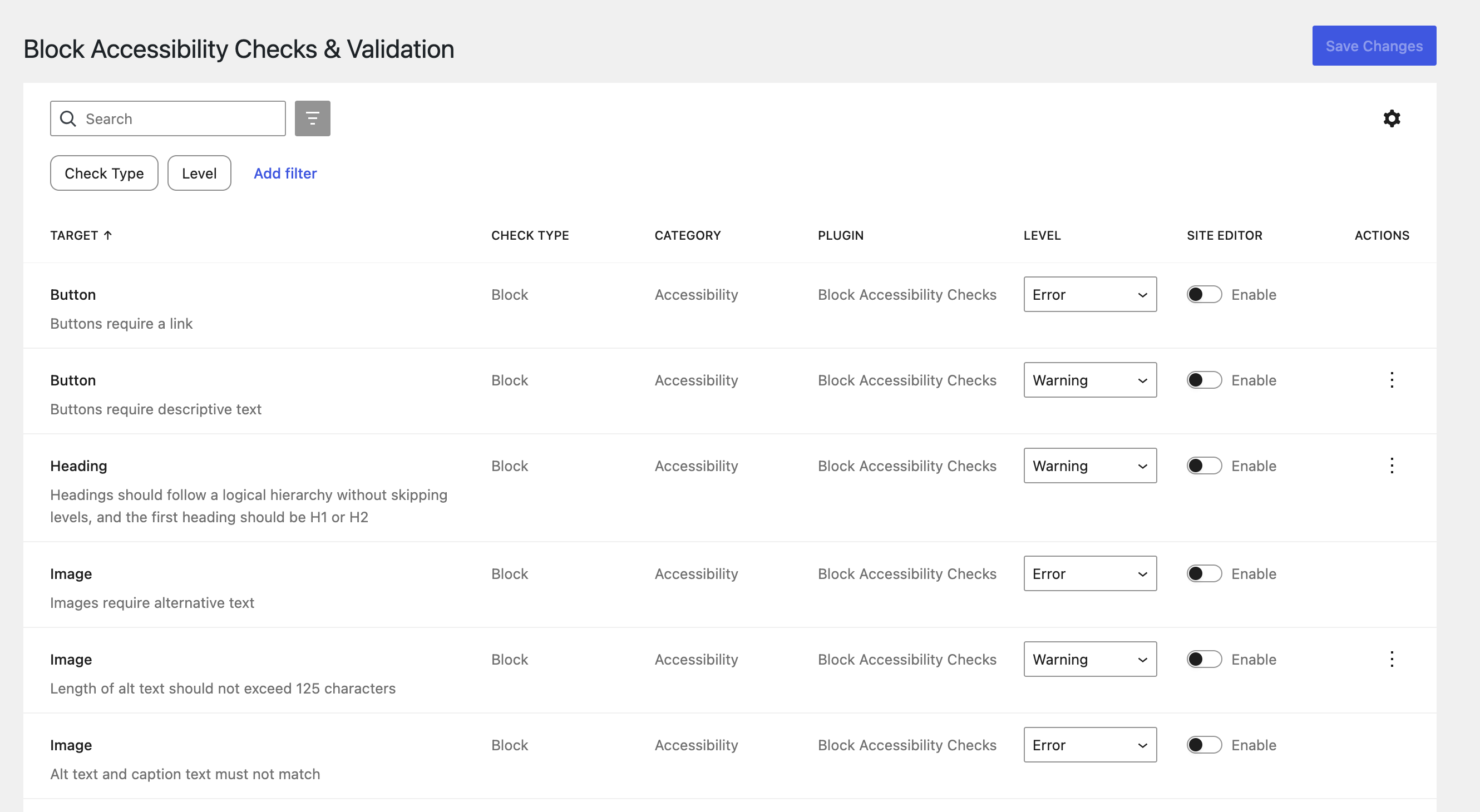This screenshot has height=812, width=1480.
Task: Open actions menu for alt text length row
Action: tap(1392, 658)
